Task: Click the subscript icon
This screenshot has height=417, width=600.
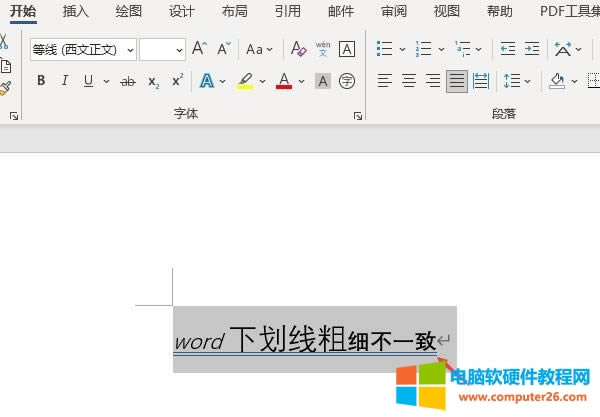Action: click(153, 81)
